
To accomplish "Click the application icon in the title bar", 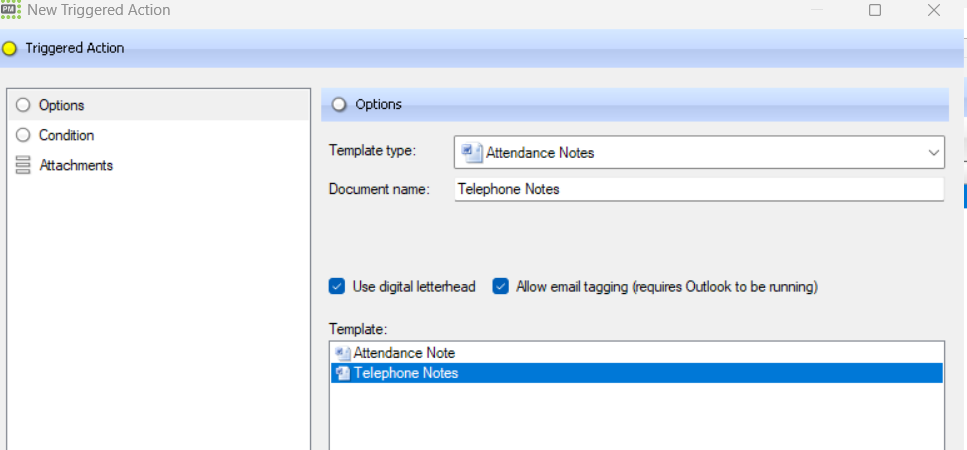I will [12, 10].
